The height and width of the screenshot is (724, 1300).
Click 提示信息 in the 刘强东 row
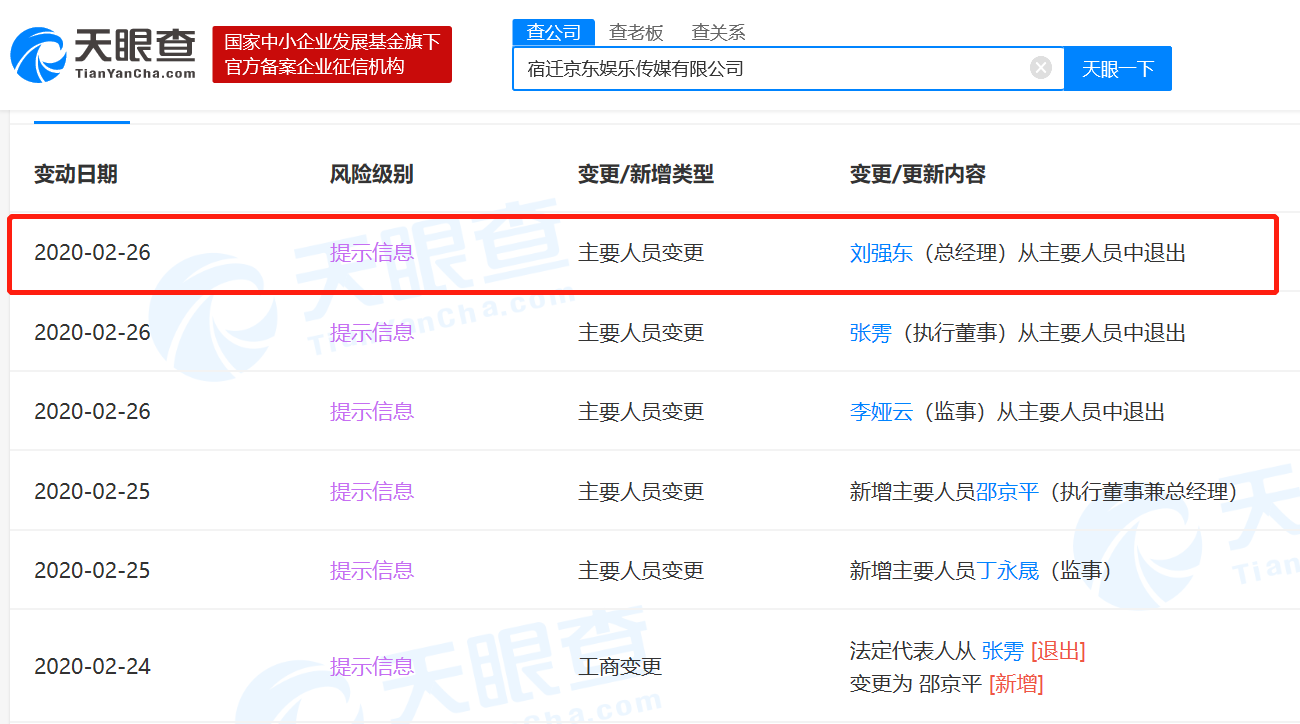(371, 253)
